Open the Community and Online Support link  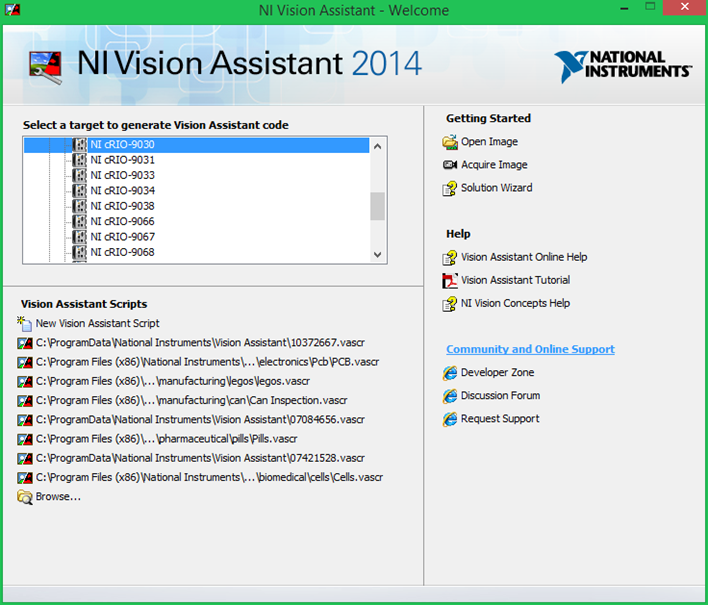(530, 349)
